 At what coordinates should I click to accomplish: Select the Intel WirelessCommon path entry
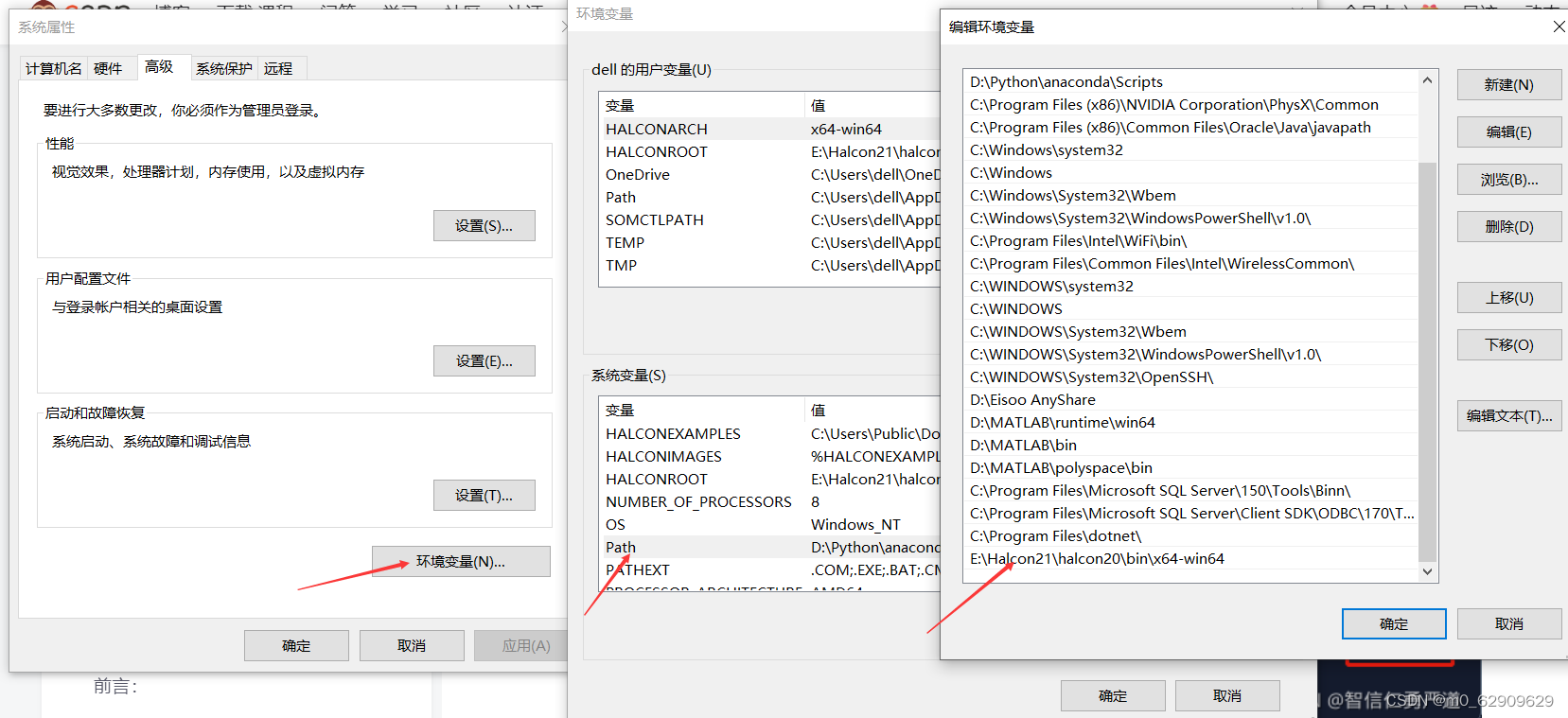pyautogui.click(x=1190, y=264)
